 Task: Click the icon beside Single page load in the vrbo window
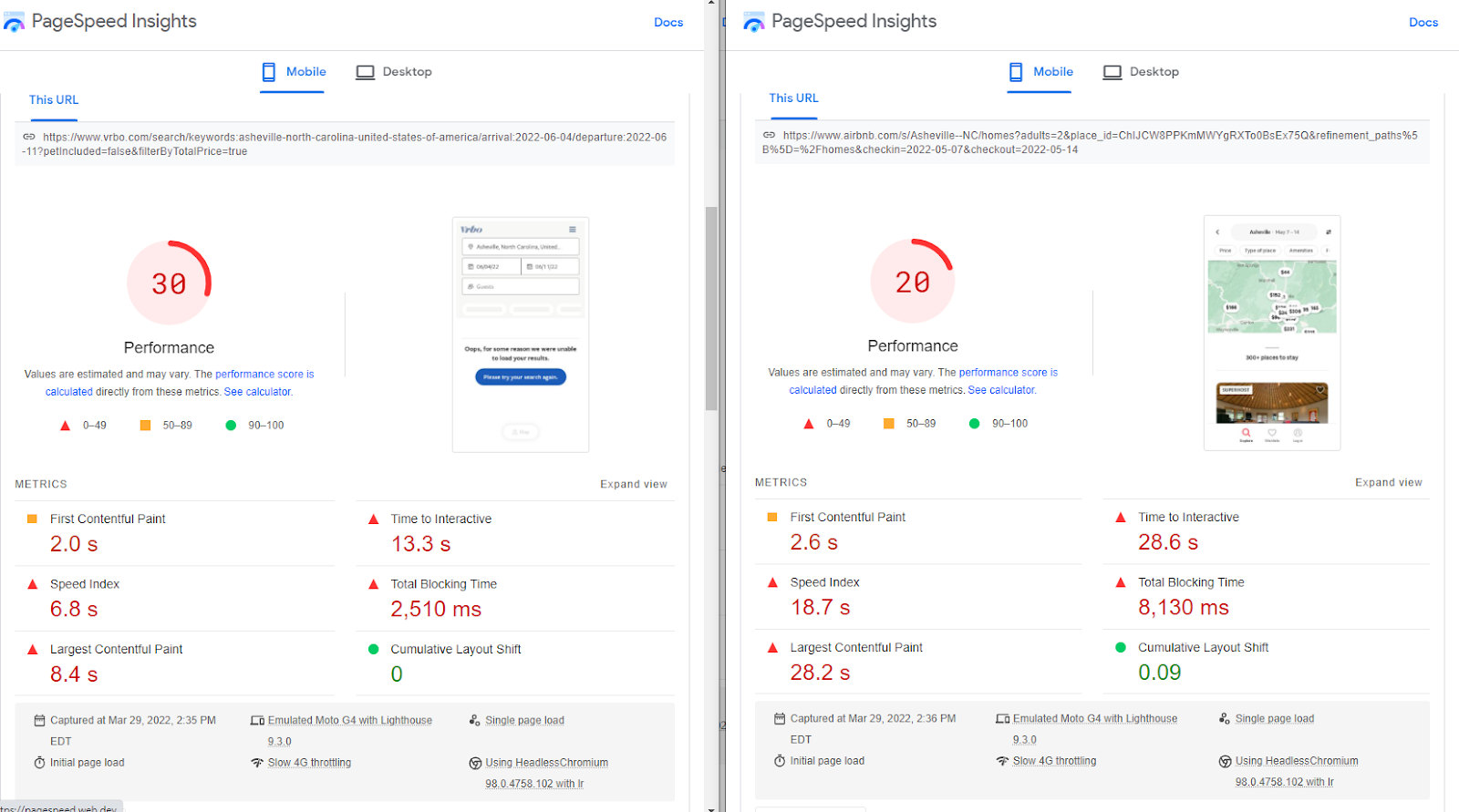coord(475,720)
